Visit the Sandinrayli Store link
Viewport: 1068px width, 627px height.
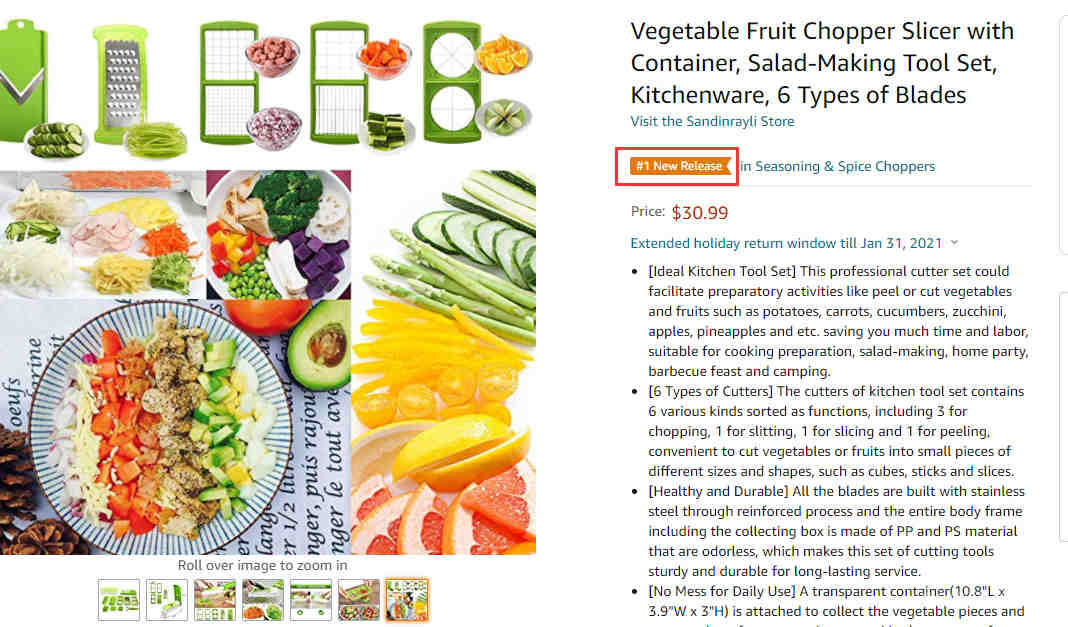(x=712, y=121)
